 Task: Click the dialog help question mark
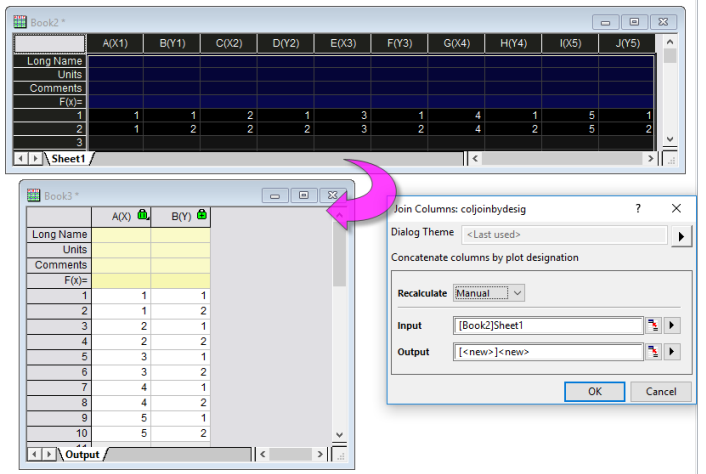tap(639, 209)
